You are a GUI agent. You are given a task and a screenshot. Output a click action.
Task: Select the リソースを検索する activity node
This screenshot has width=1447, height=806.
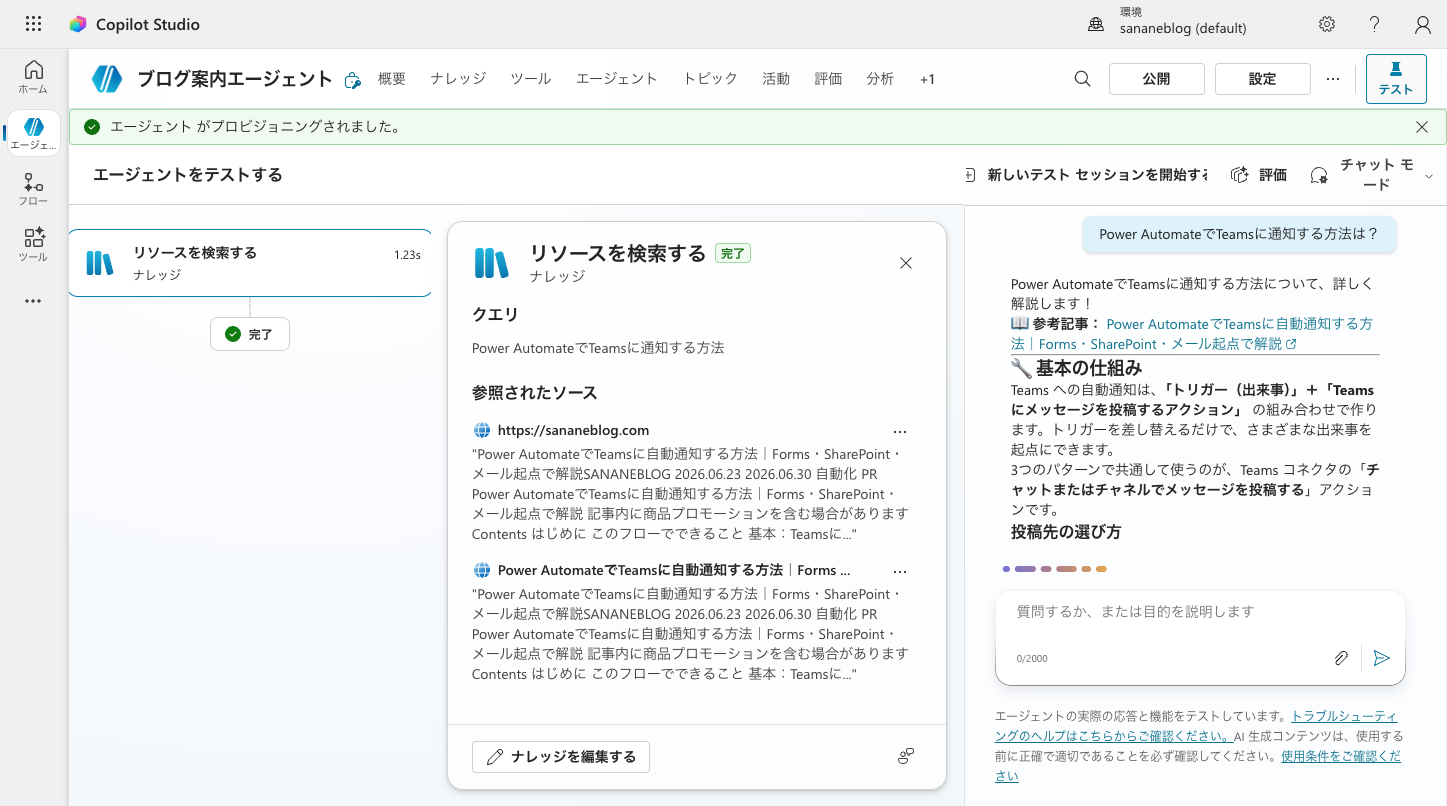[x=250, y=263]
